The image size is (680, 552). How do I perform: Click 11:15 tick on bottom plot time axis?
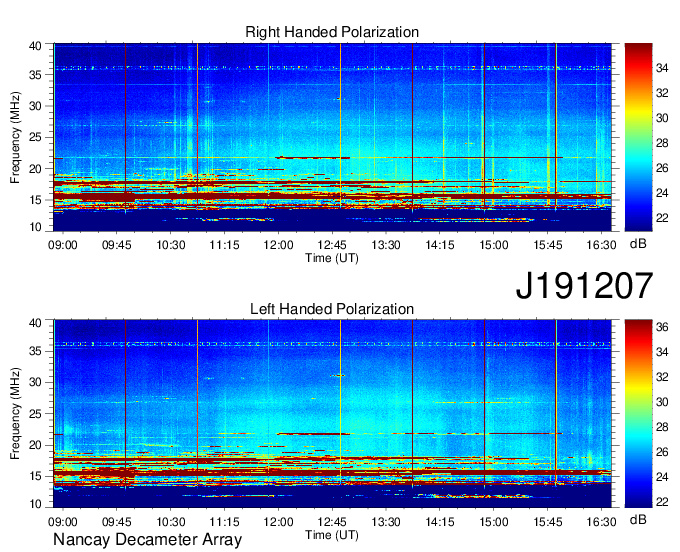coord(224,522)
